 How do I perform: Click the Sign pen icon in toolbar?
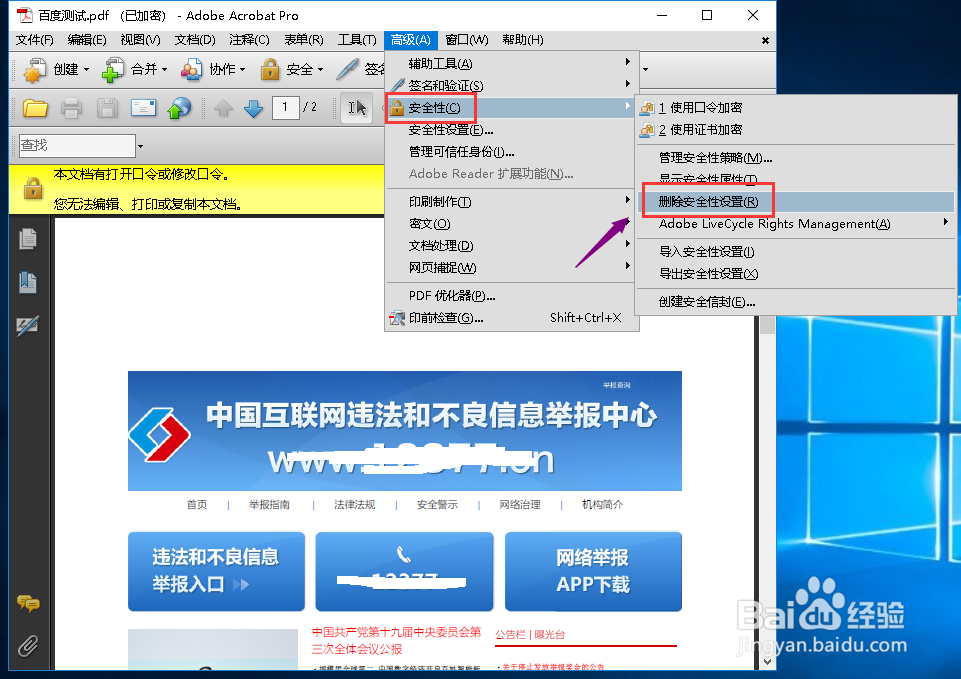pyautogui.click(x=348, y=69)
